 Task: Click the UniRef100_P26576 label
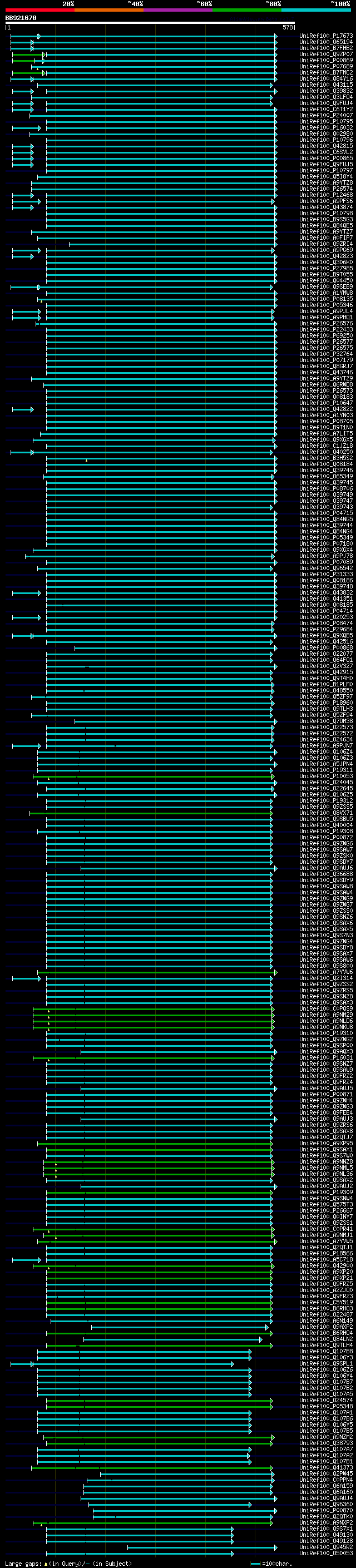pos(325,323)
